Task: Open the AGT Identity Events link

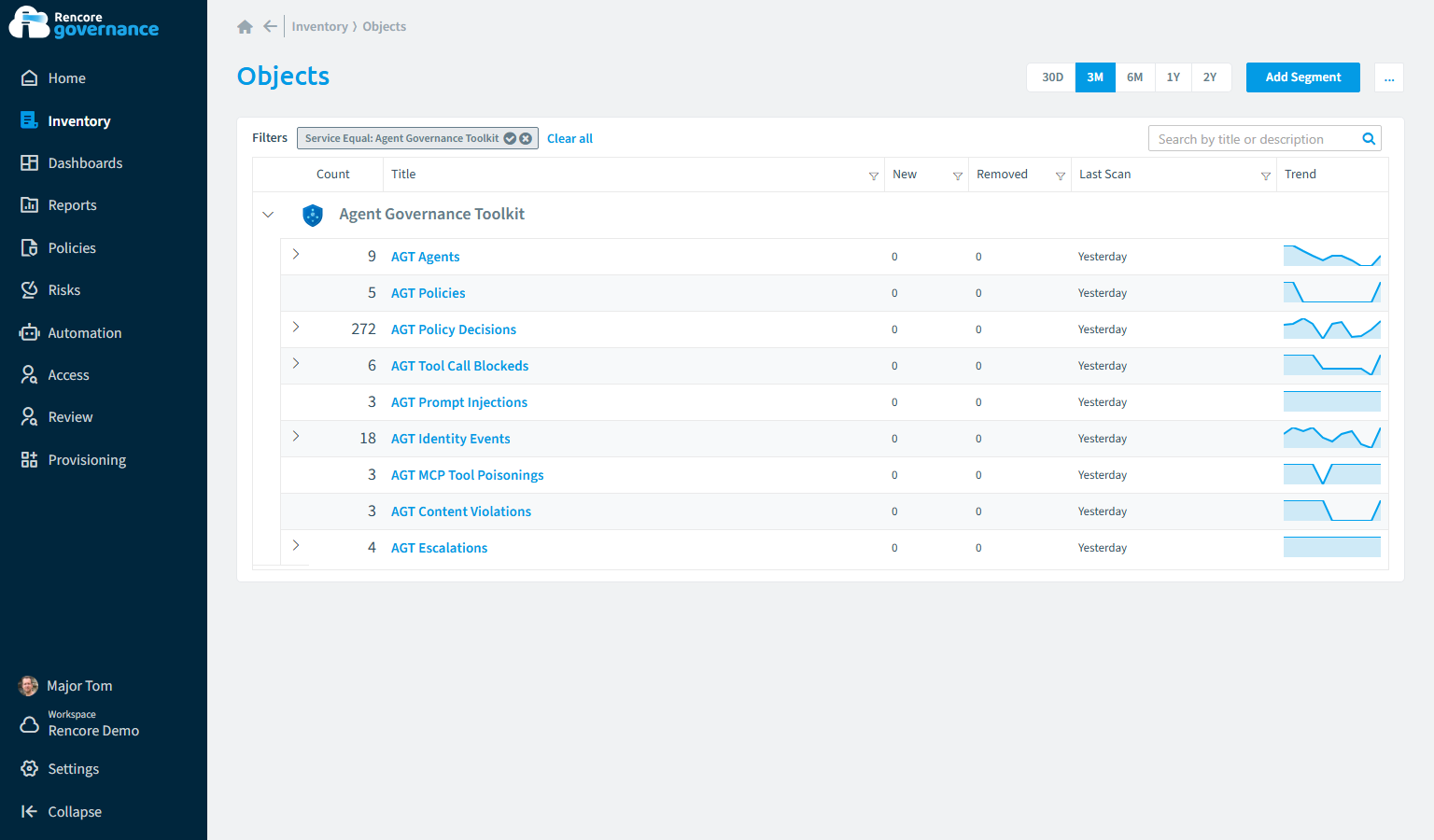Action: click(x=450, y=439)
